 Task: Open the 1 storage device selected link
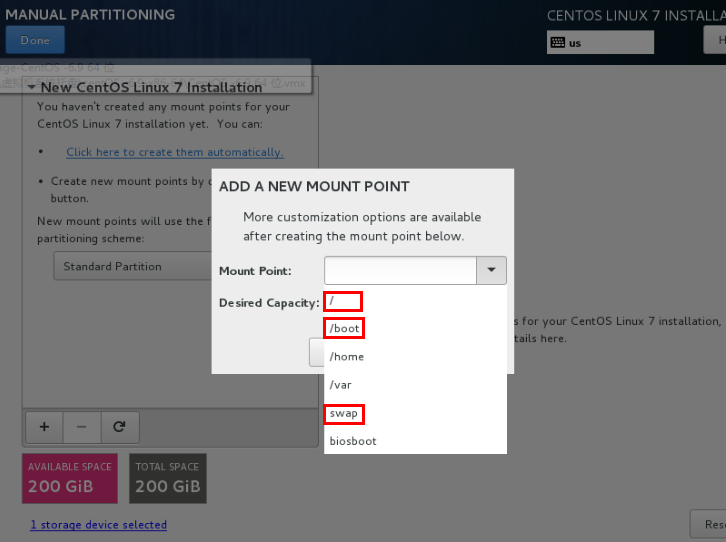coord(99,525)
